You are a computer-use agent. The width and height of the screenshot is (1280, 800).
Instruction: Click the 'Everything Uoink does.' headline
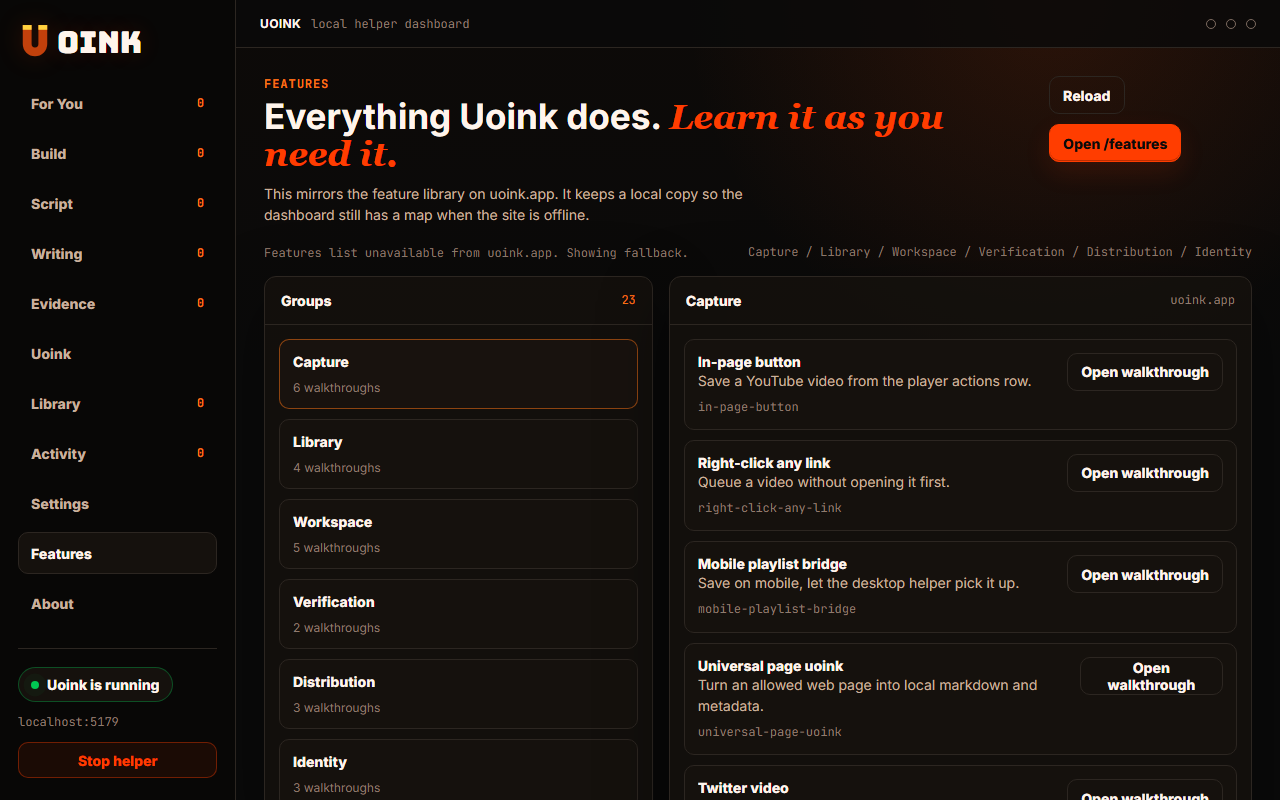pos(463,117)
